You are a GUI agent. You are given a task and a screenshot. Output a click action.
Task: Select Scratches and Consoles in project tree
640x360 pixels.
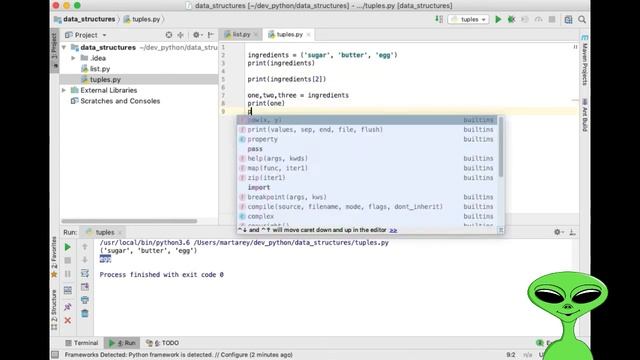click(x=116, y=101)
